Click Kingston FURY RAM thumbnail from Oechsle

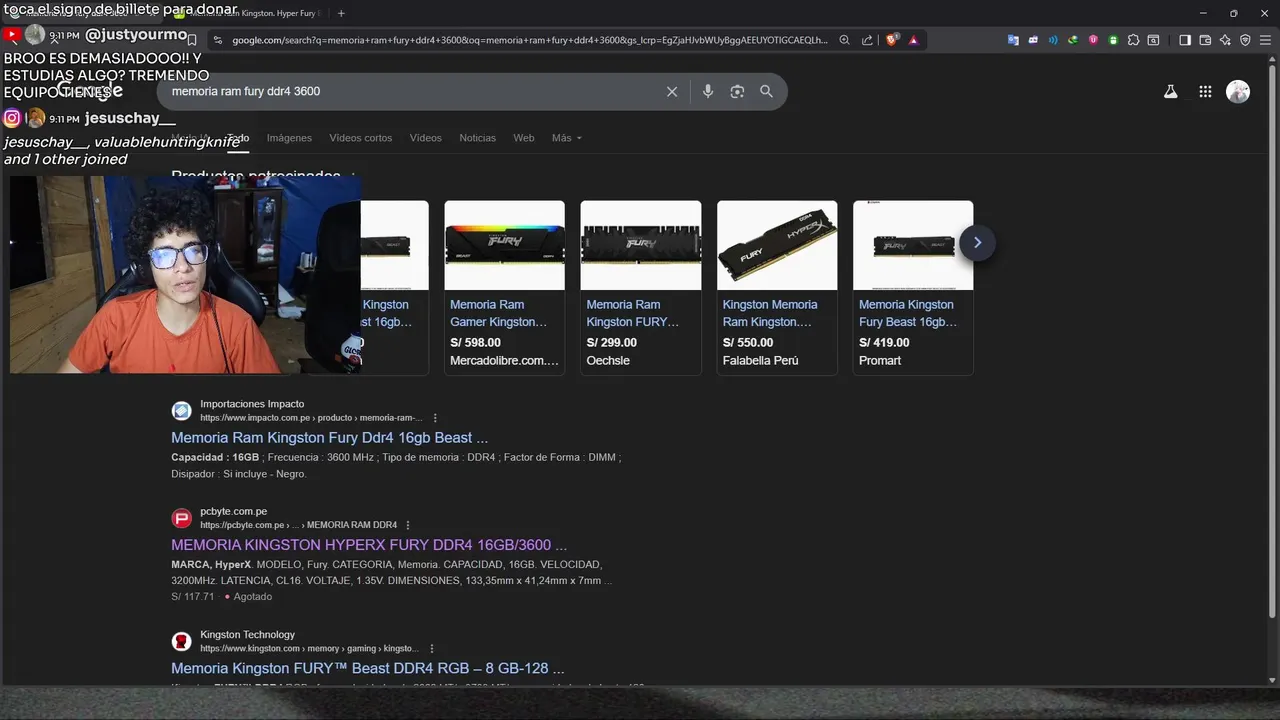point(641,245)
